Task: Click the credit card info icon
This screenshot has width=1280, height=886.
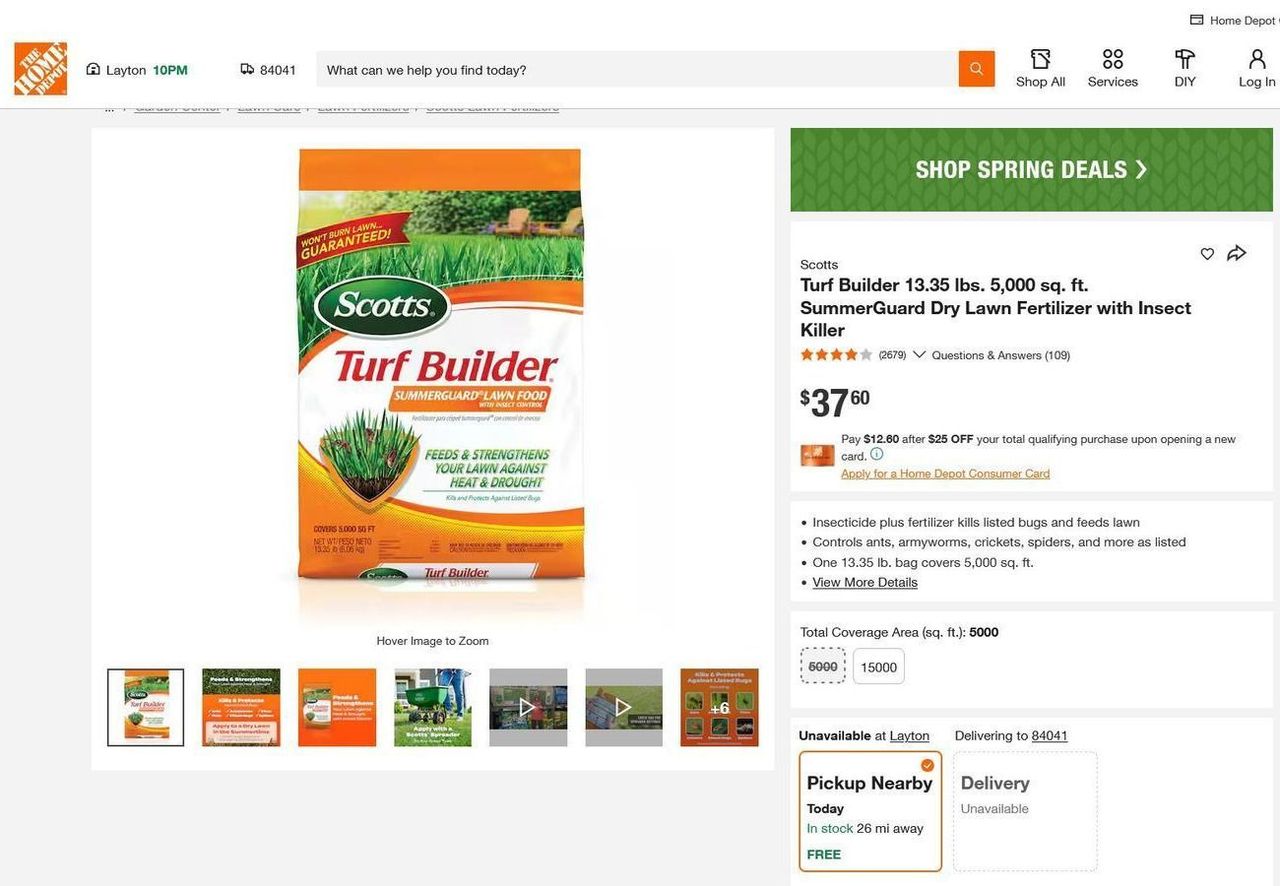Action: pyautogui.click(x=877, y=454)
